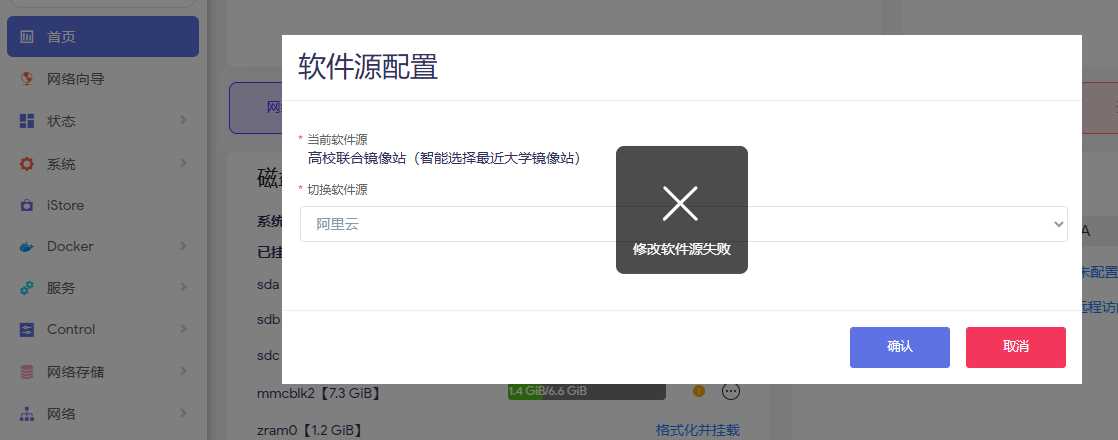Click the gears icon beside 服务
The image size is (1118, 440).
[26, 288]
